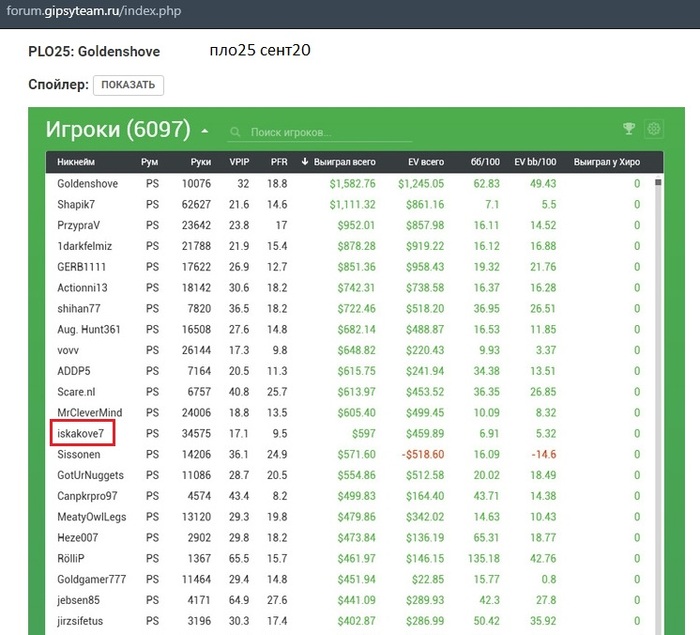This screenshot has height=635, width=700.
Task: Focus the Поиск игроков search field
Action: pyautogui.click(x=320, y=133)
